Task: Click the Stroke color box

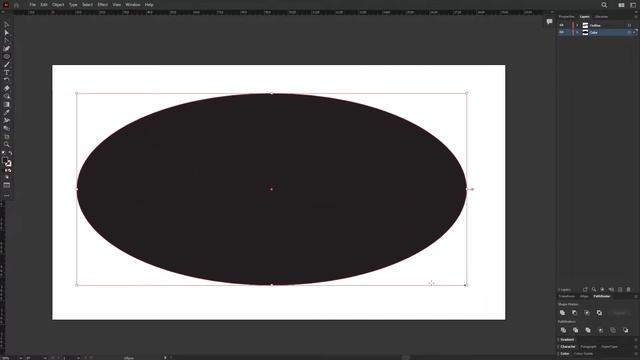Action: pyautogui.click(x=9, y=164)
